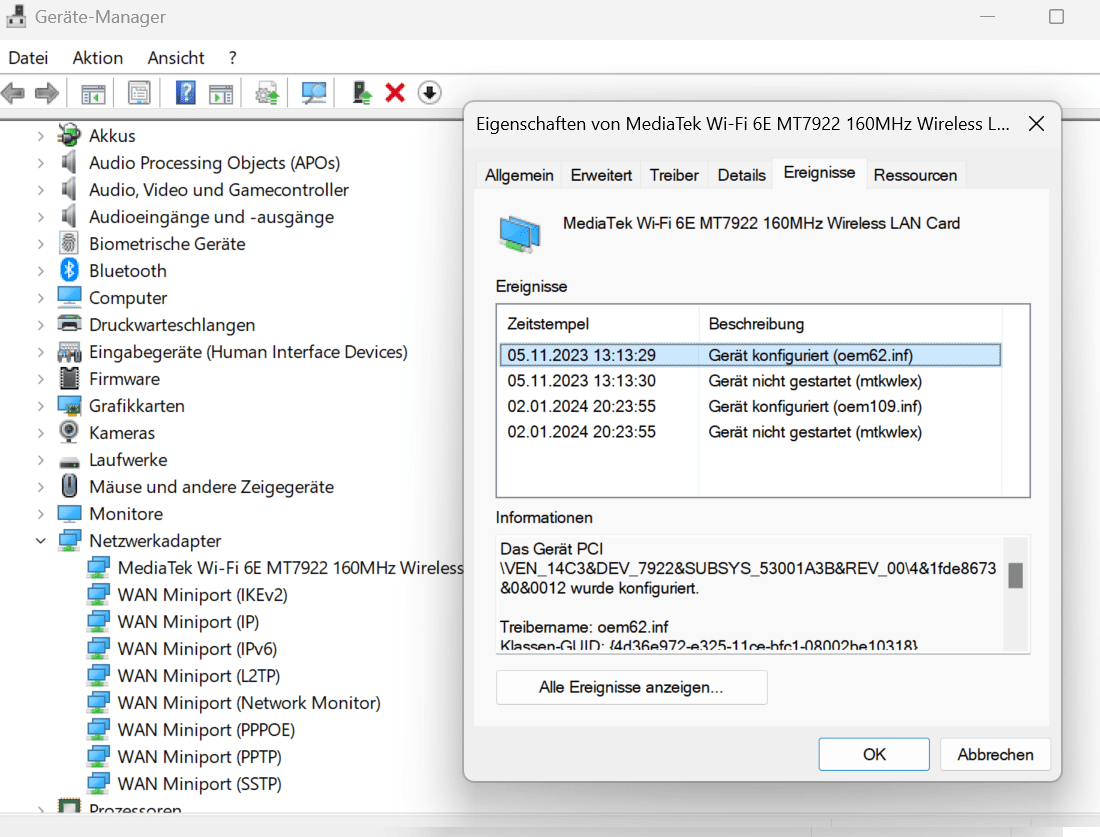Click the Laufwerke drive icon

[69, 462]
